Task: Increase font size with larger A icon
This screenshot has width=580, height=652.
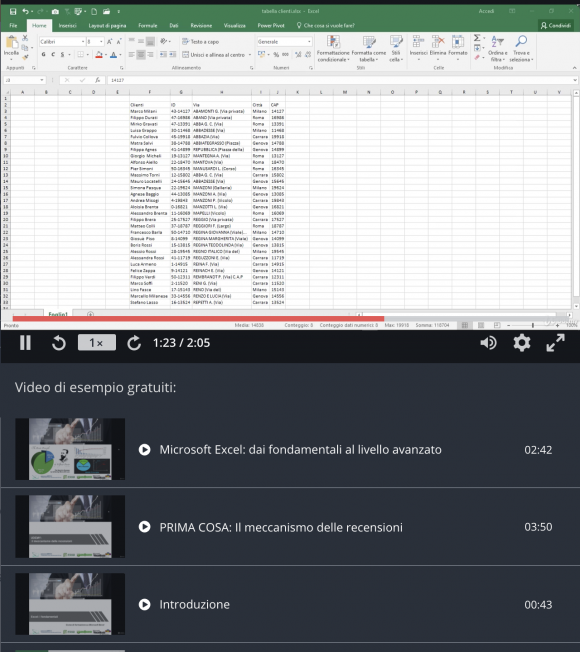Action: click(x=109, y=42)
